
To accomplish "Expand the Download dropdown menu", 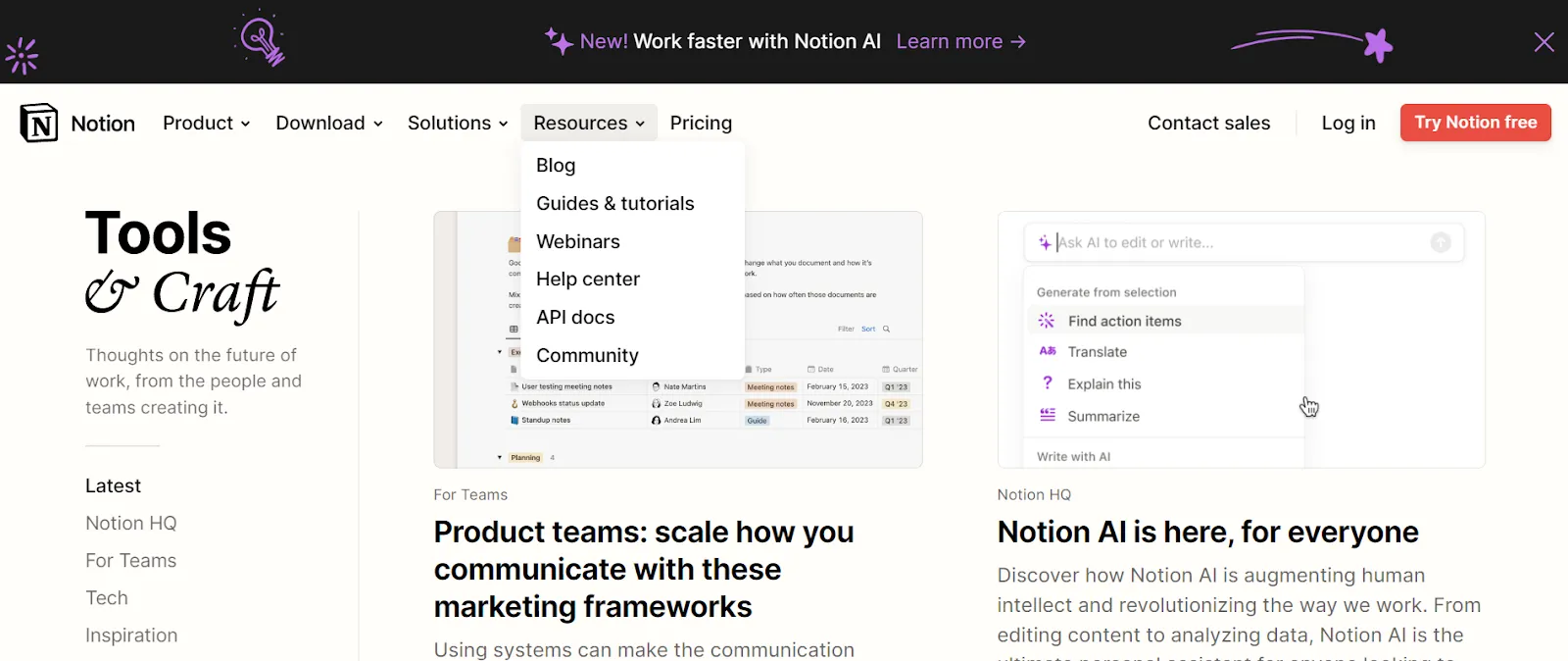I will tap(329, 123).
